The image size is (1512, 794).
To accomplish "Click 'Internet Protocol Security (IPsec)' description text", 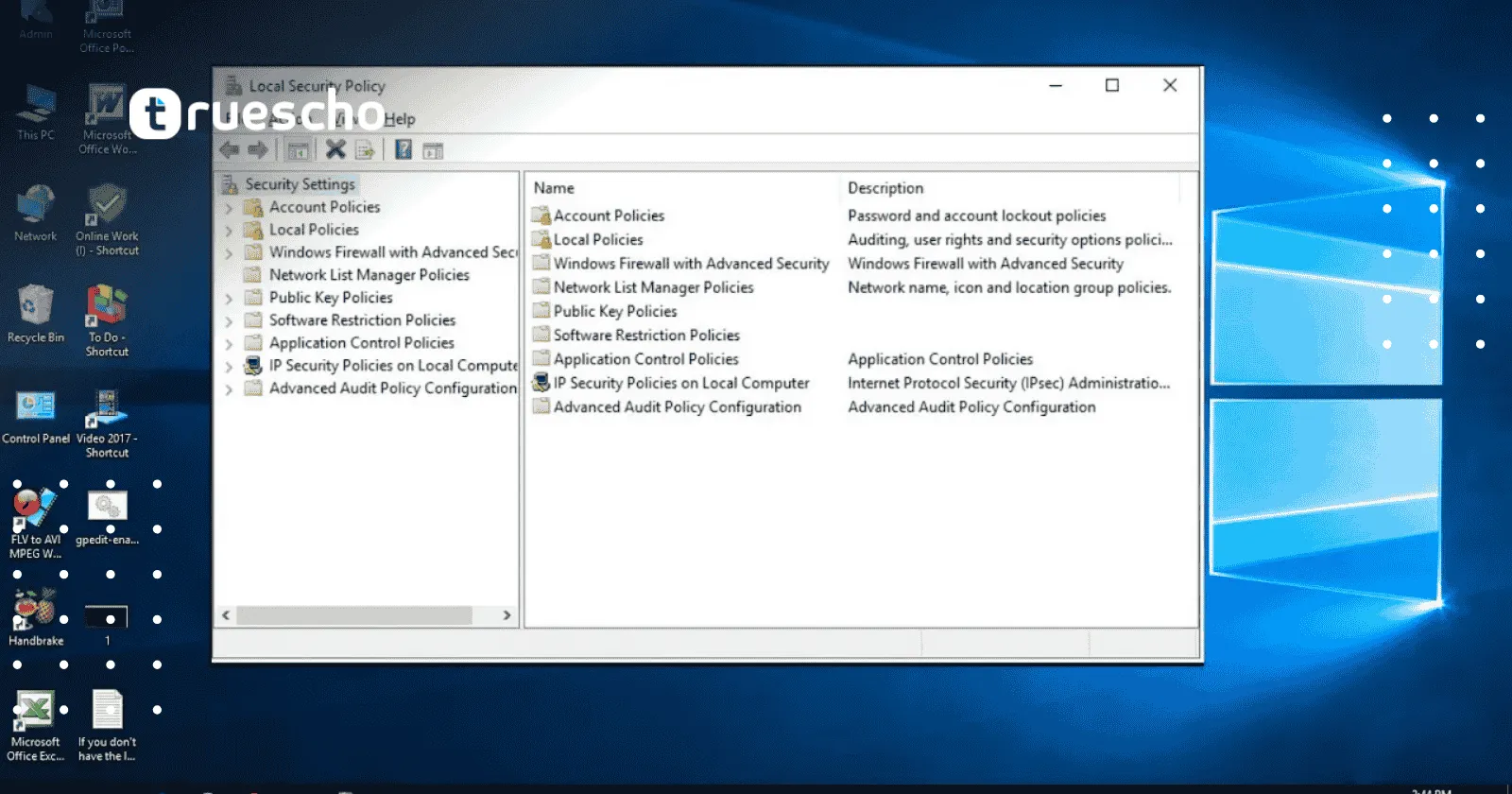I will point(1008,383).
